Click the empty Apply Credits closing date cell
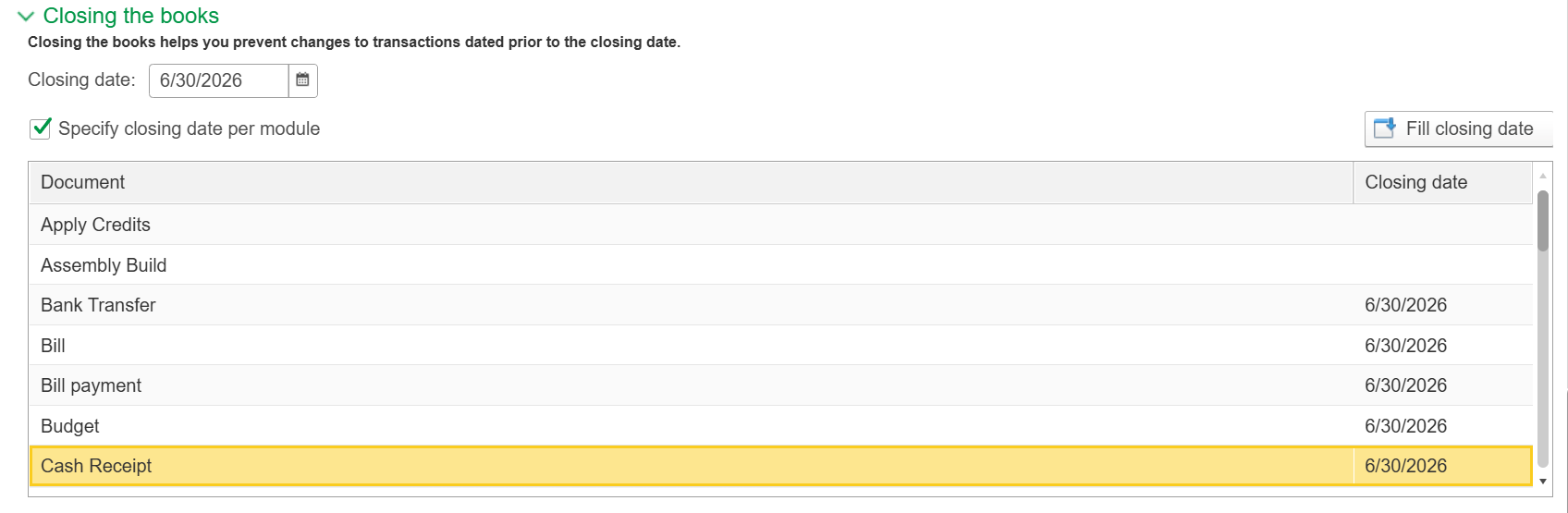 point(1443,225)
